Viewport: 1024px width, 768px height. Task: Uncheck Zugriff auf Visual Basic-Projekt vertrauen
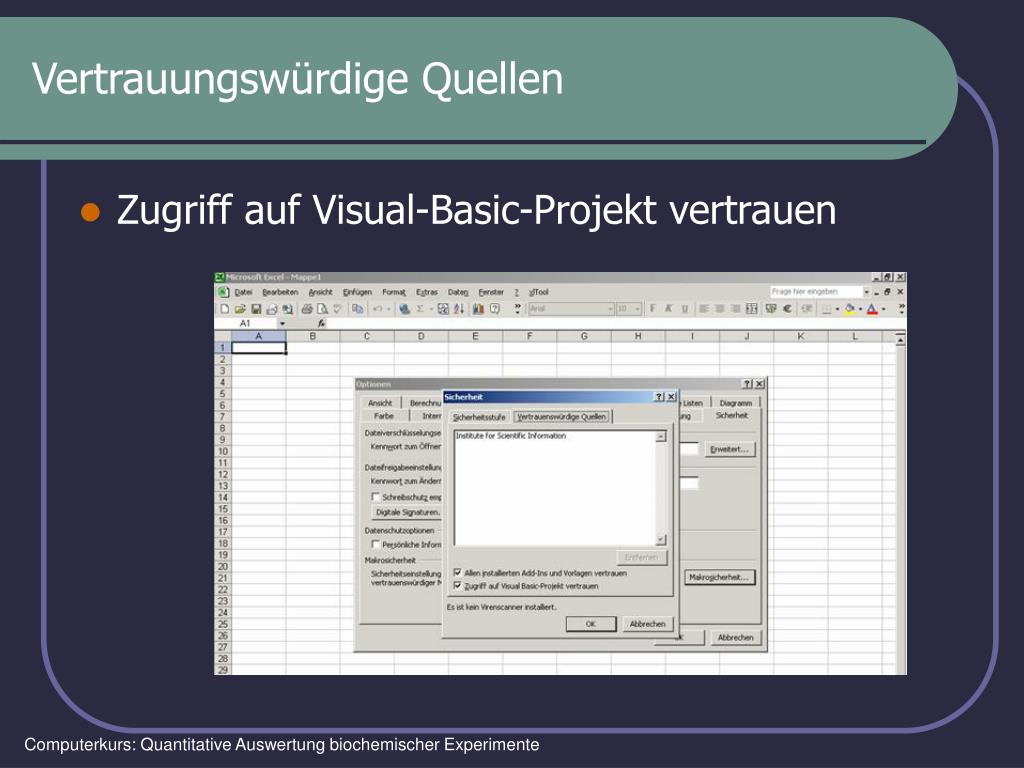(x=457, y=585)
